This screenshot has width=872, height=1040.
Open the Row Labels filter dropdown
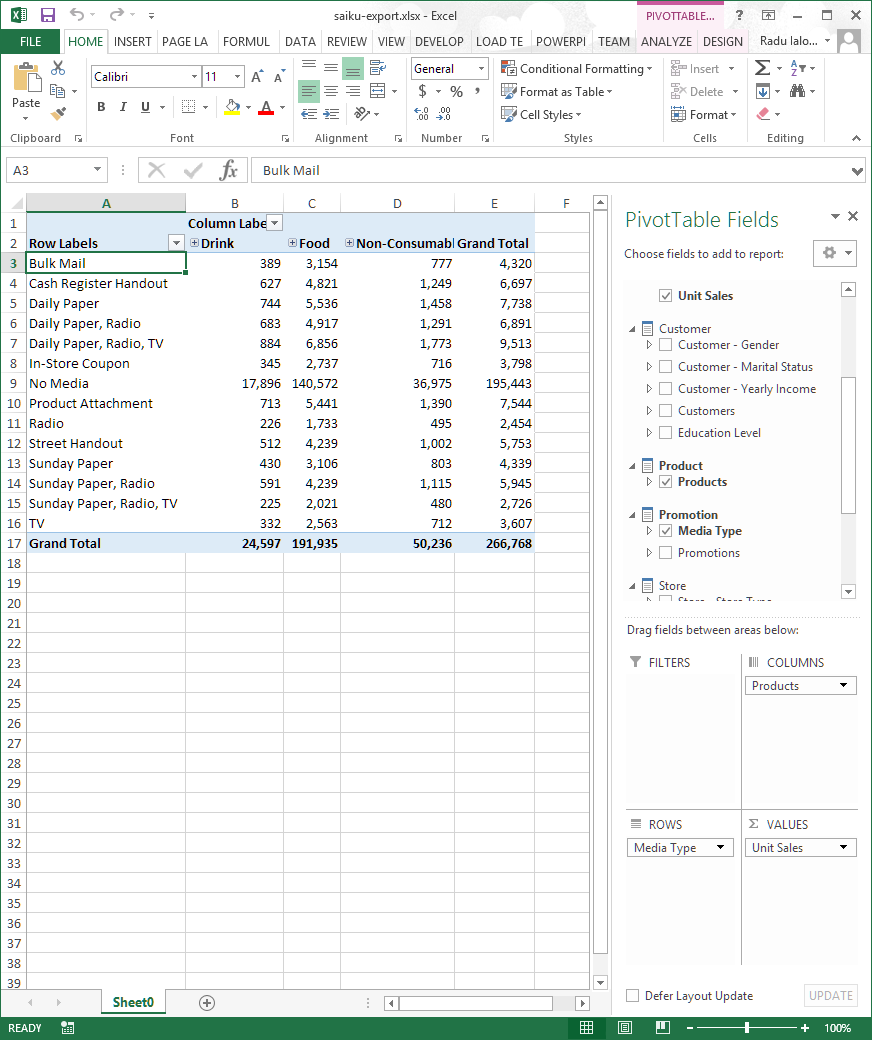(176, 243)
